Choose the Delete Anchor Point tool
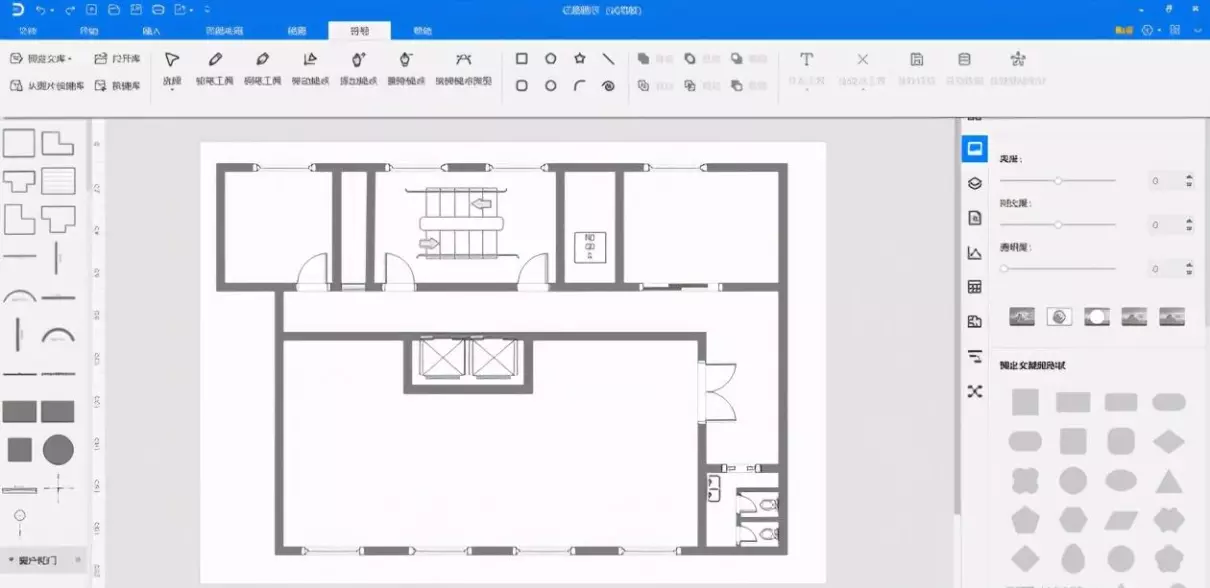This screenshot has height=588, width=1210. 405,67
